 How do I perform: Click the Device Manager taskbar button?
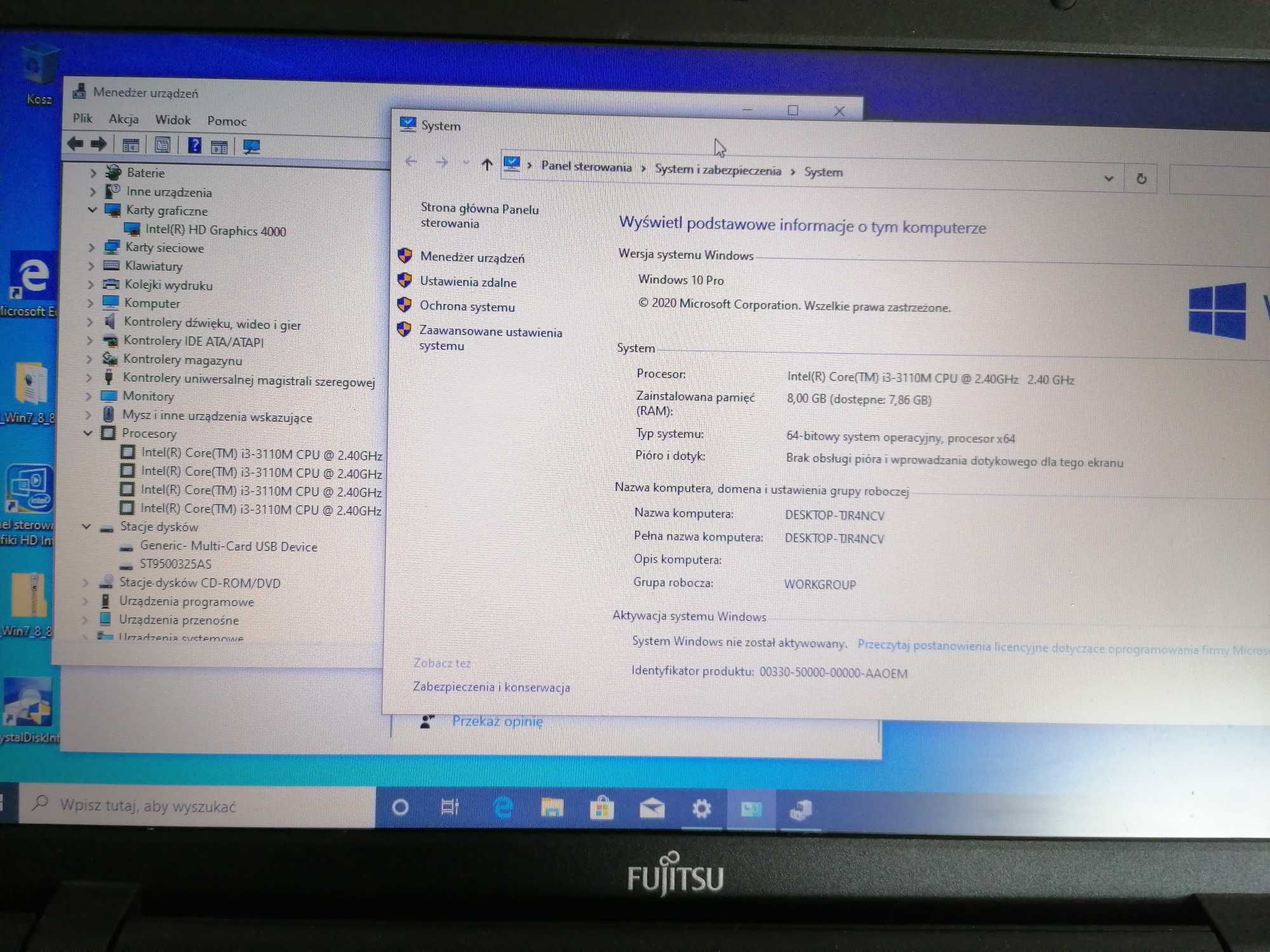pyautogui.click(x=801, y=810)
